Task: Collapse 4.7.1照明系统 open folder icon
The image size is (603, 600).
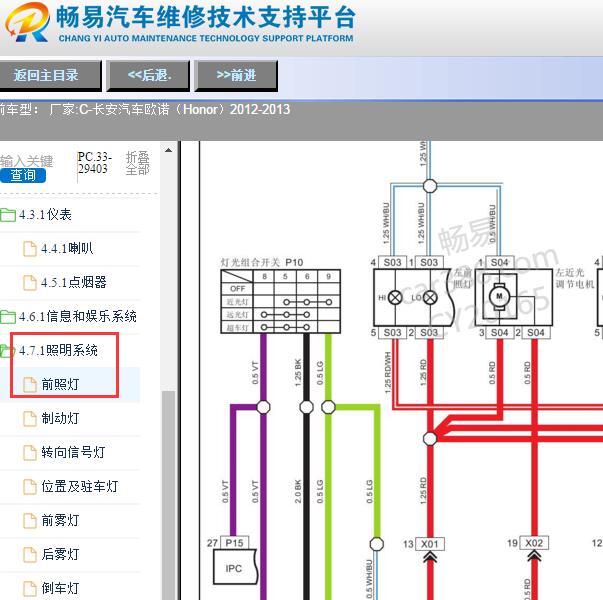Action: pos(7,350)
